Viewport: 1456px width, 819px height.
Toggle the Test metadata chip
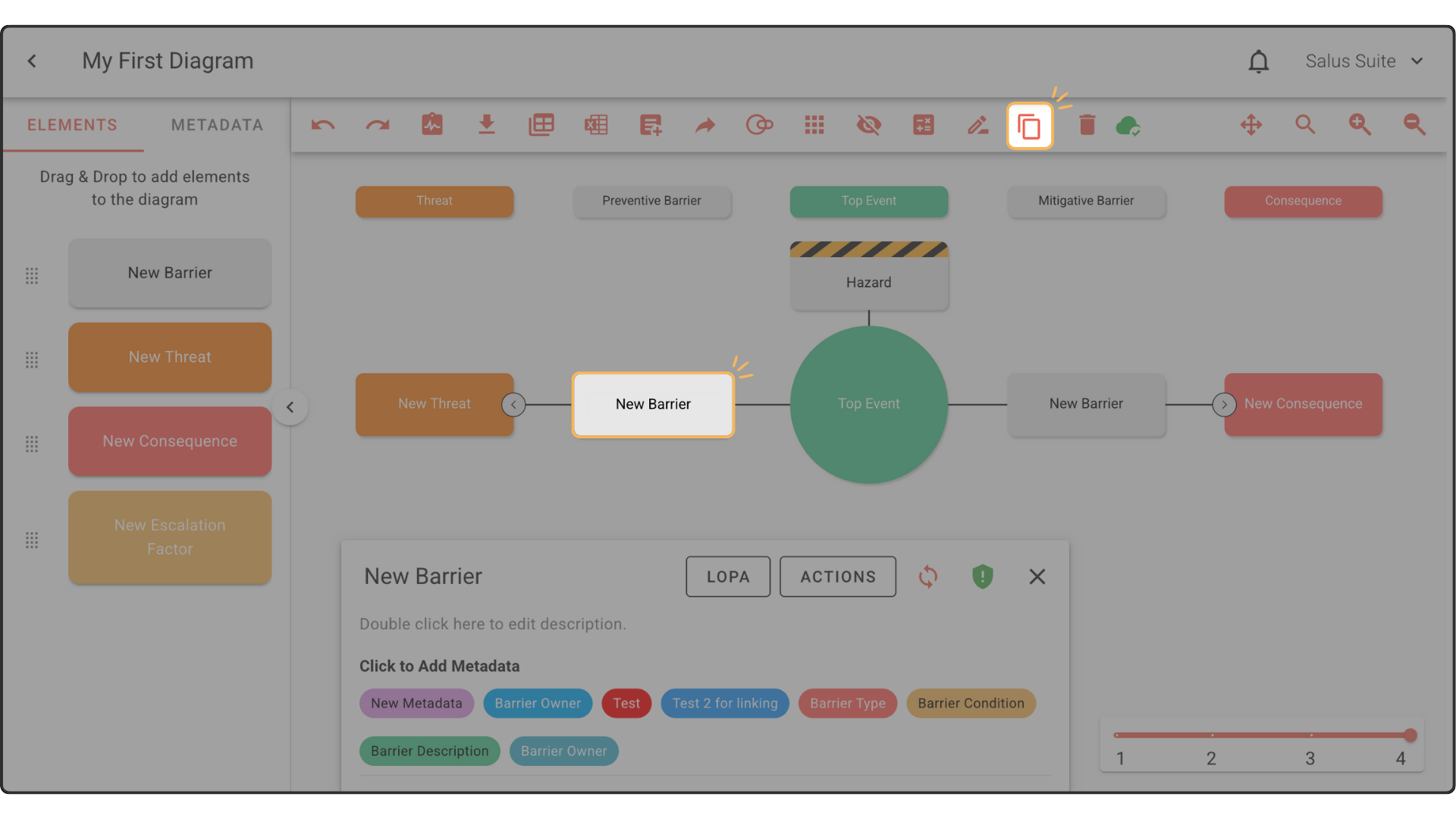coord(626,704)
